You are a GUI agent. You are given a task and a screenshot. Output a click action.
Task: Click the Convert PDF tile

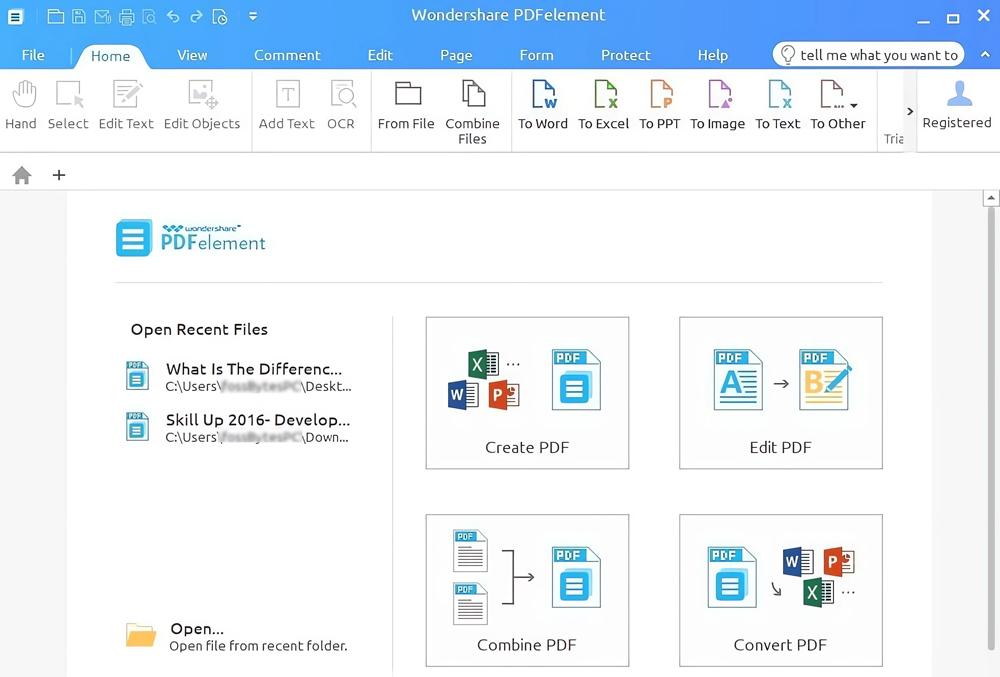point(780,590)
